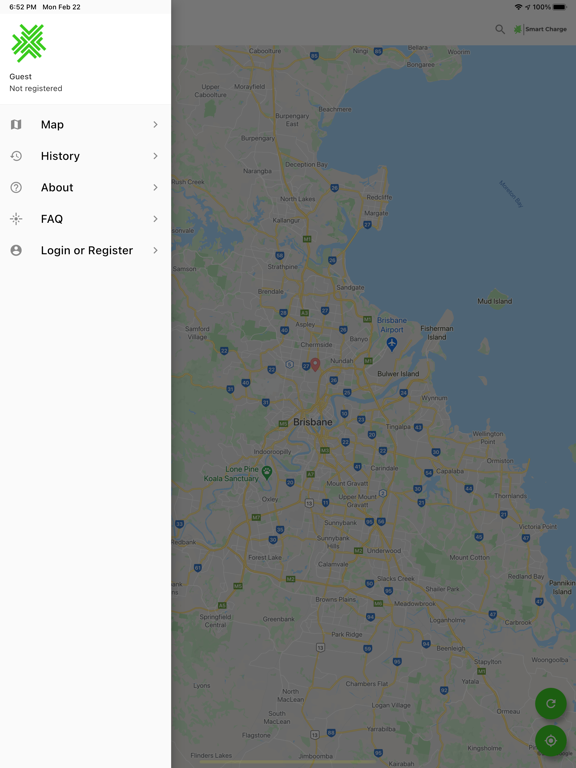
Task: Click the question mark About icon
Action: point(16,187)
